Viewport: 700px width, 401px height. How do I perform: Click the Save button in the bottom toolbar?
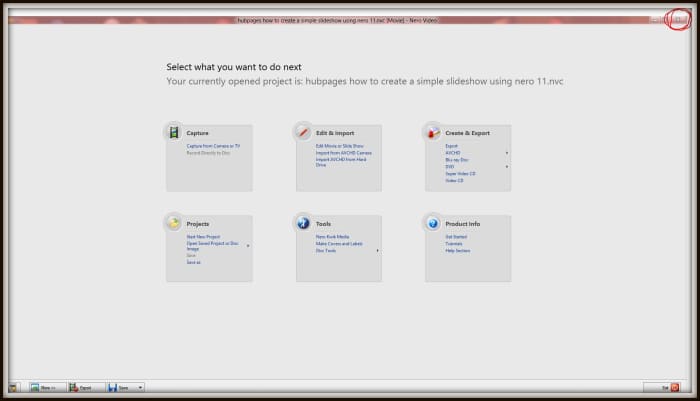121,388
